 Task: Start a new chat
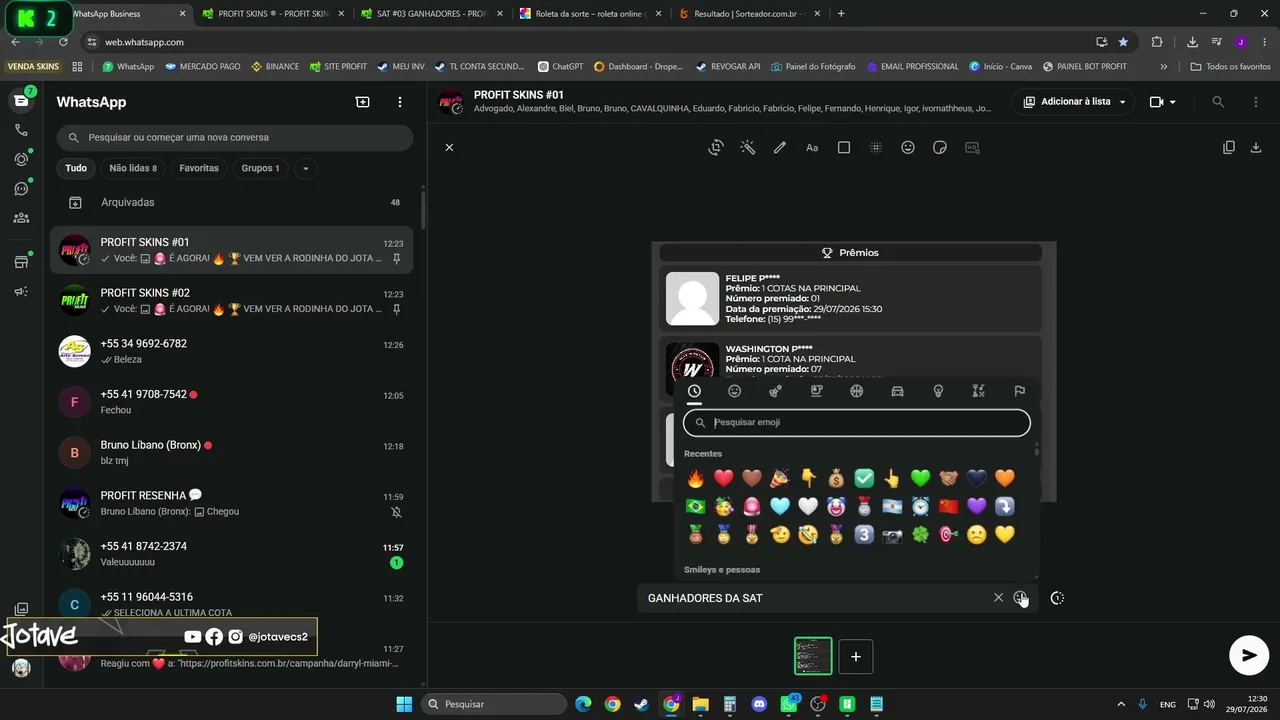[x=363, y=102]
